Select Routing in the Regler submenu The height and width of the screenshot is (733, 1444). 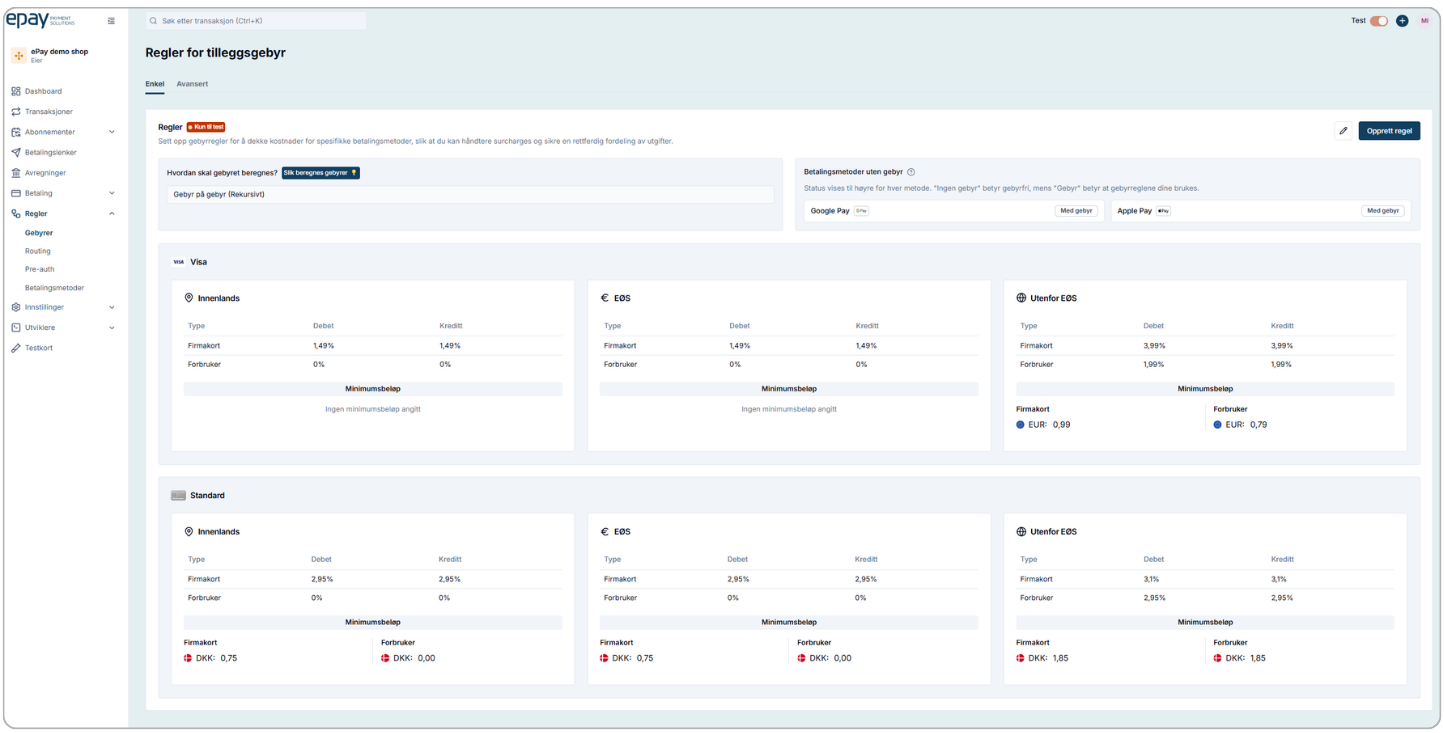point(38,251)
